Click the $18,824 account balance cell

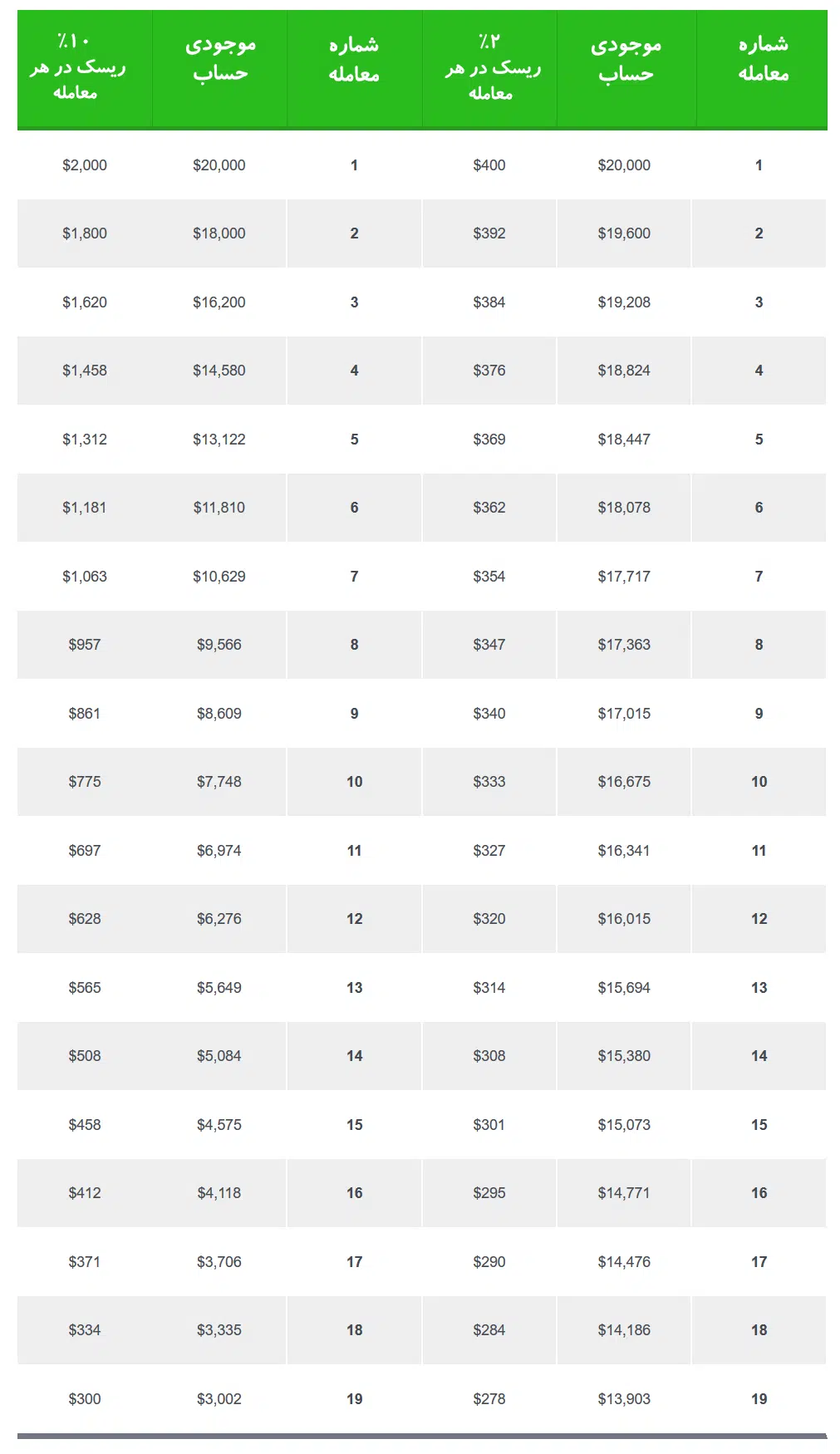pyautogui.click(x=624, y=371)
